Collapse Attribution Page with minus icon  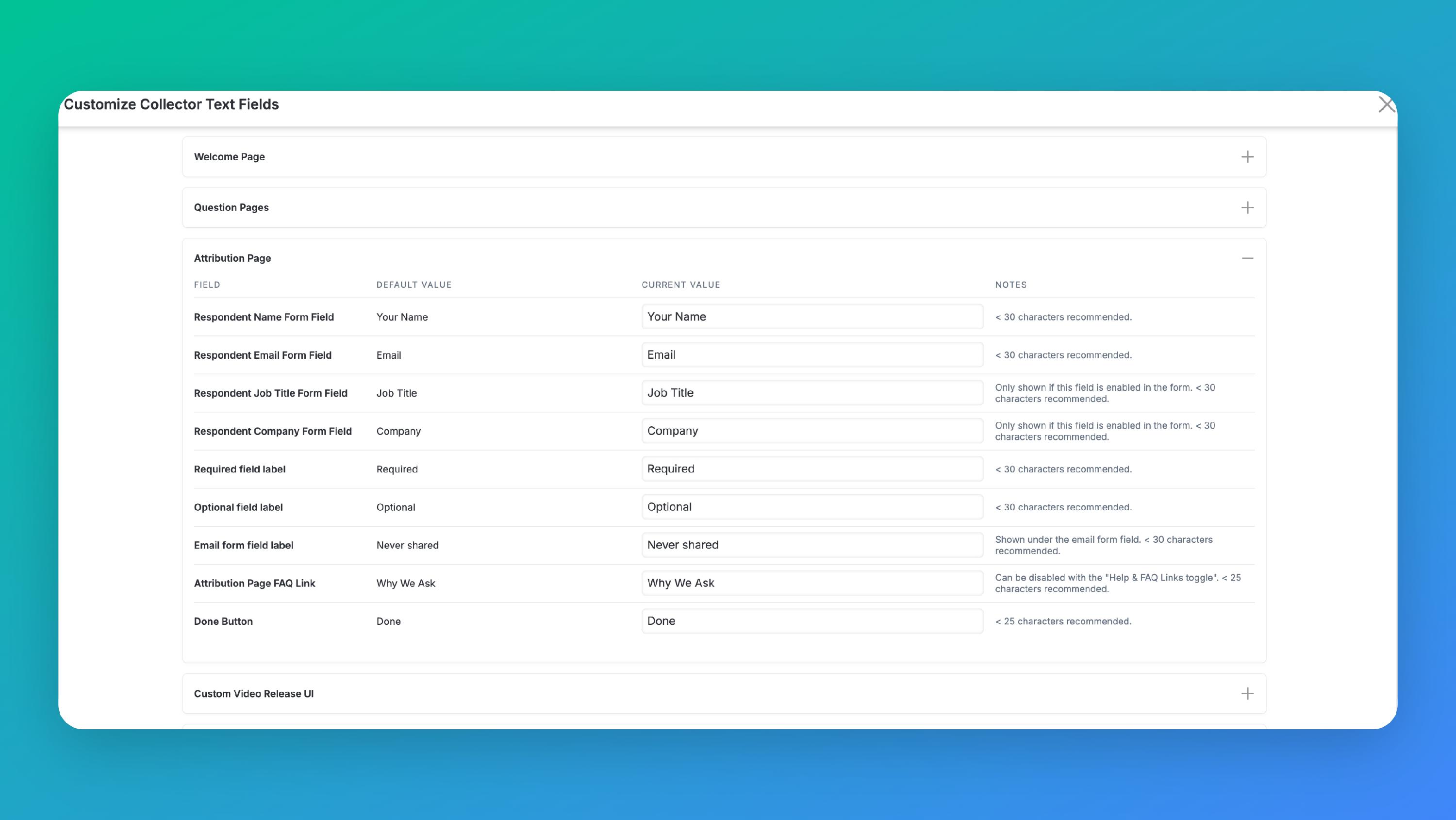[x=1247, y=258]
